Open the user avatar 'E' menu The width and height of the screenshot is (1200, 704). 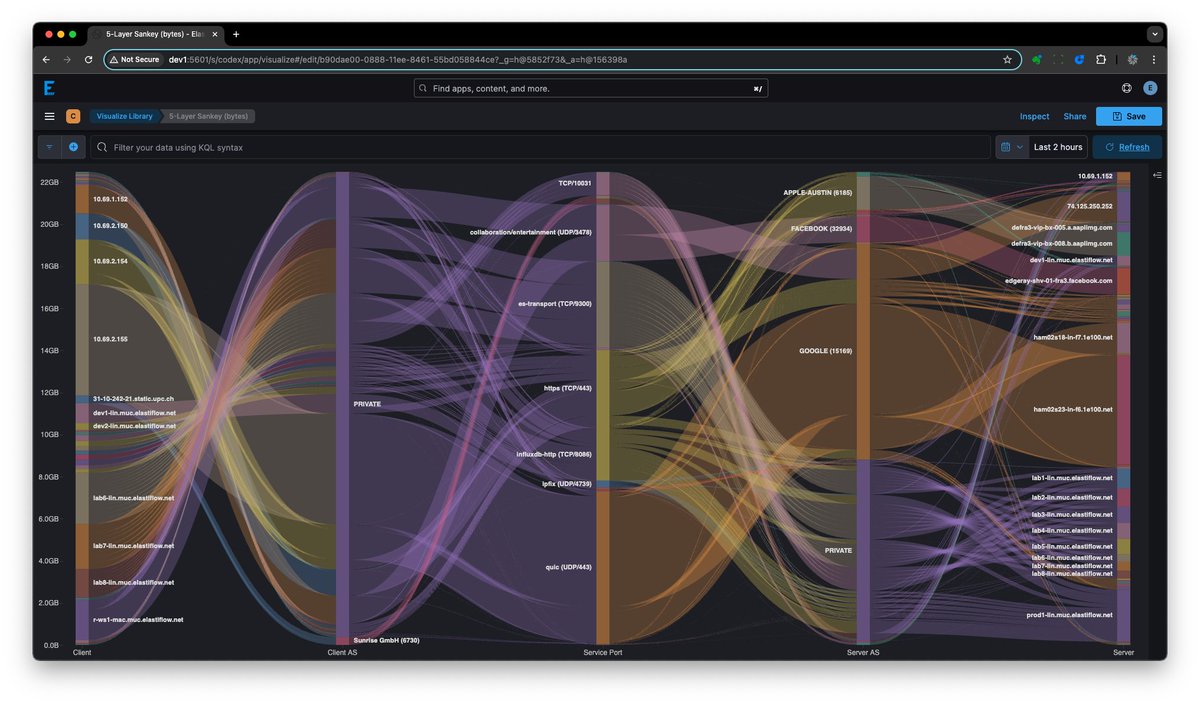tap(1150, 88)
